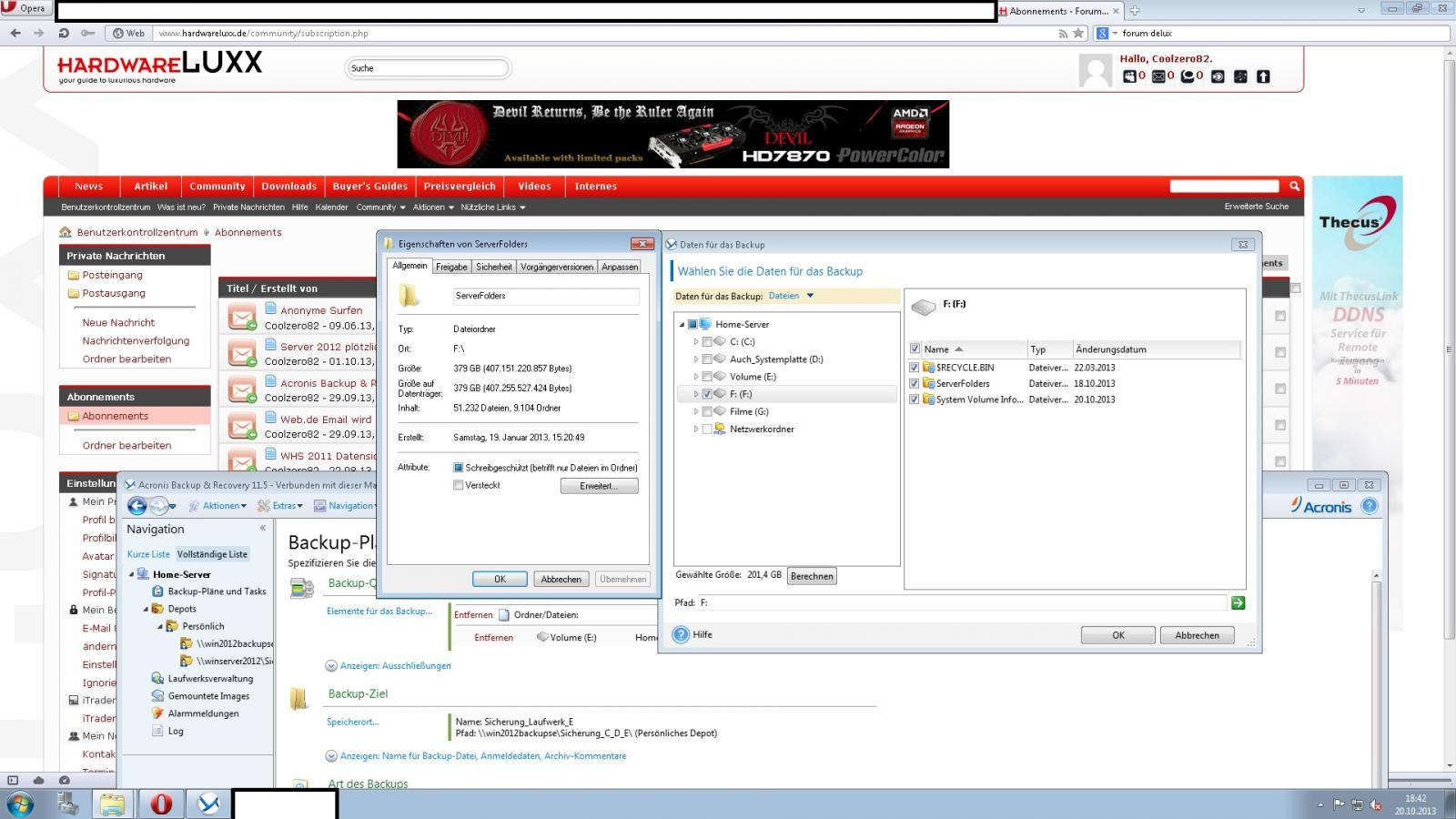Open Windows Explorer taskbar icon
Screen dimensions: 1456x819
tap(112, 804)
